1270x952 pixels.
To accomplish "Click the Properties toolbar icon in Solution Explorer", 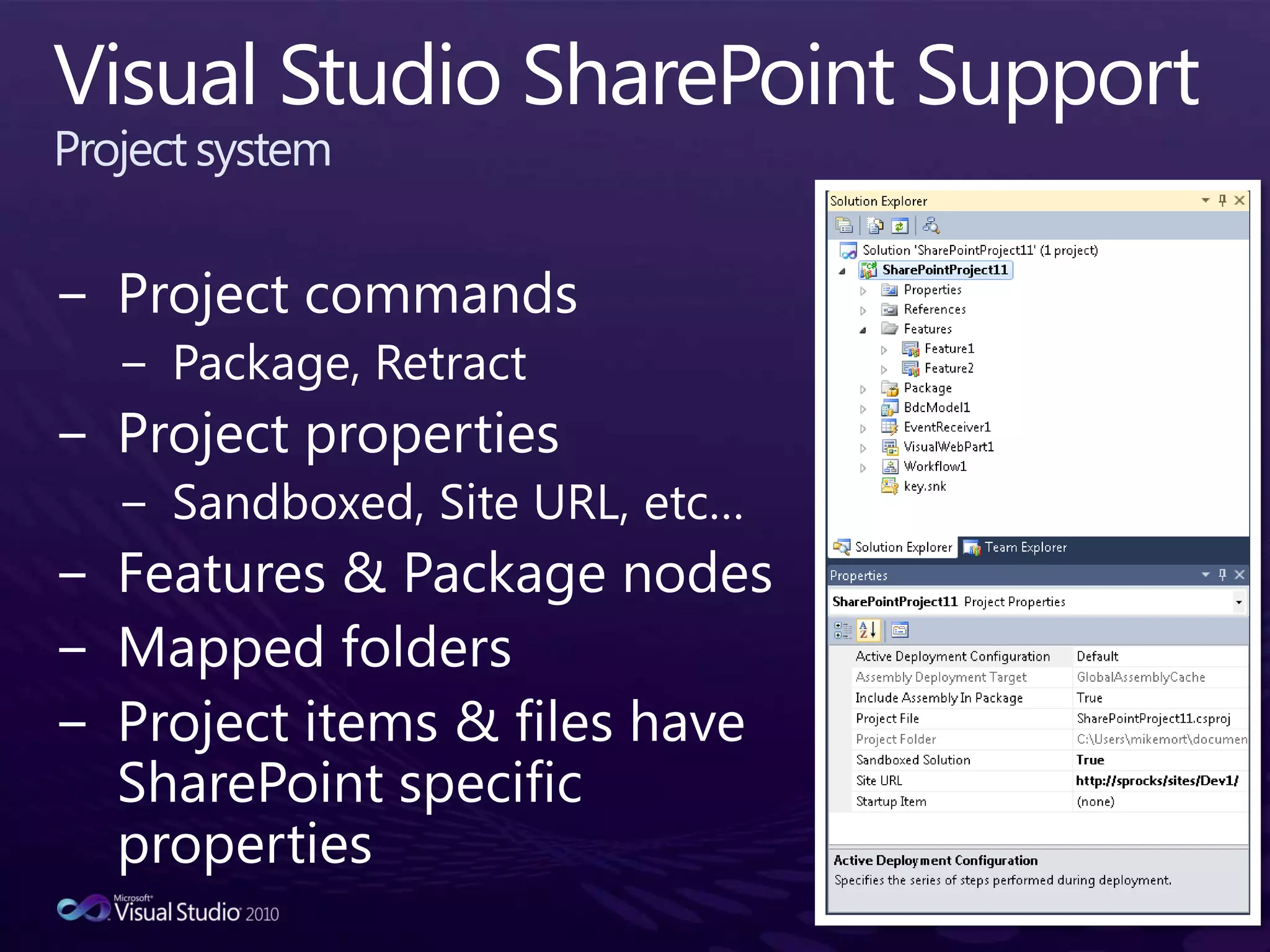I will coord(844,226).
